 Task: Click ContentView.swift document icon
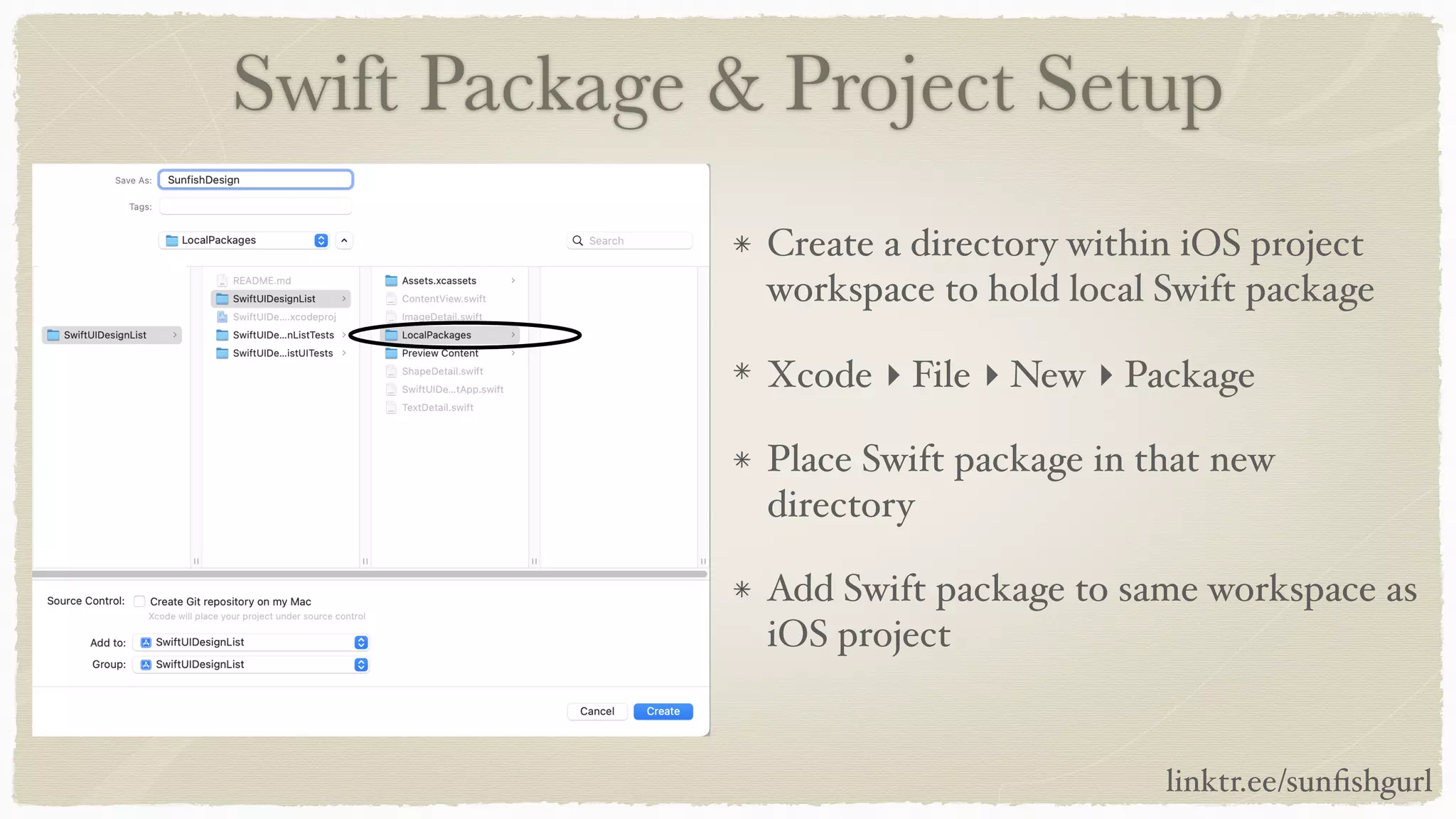391,299
